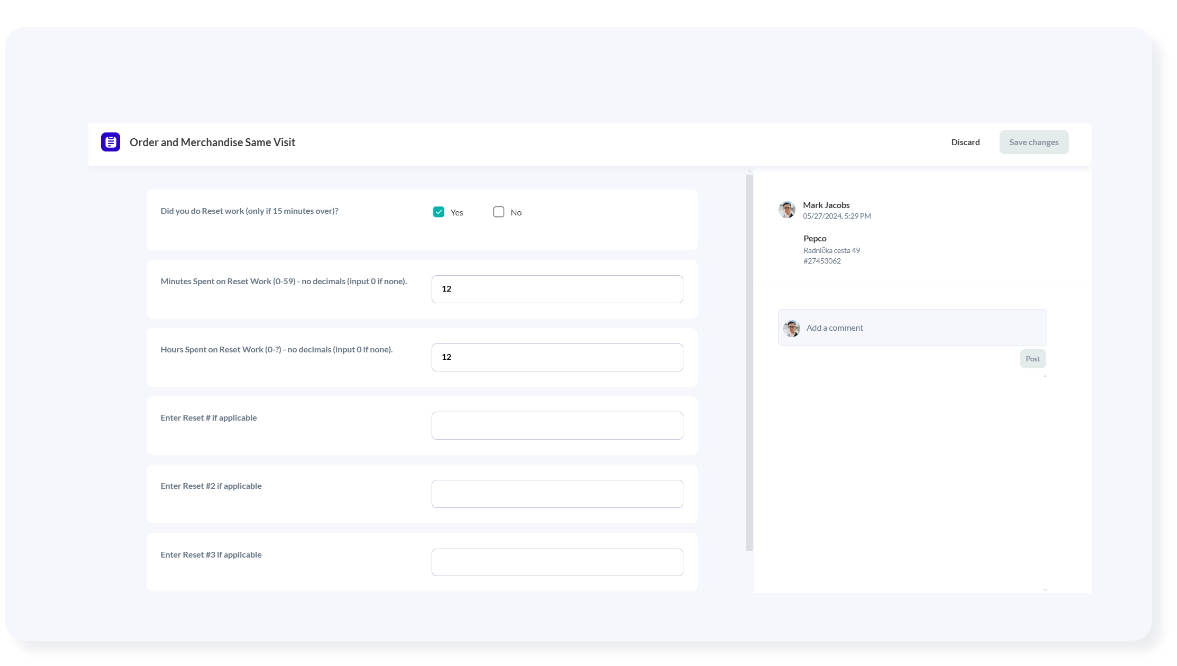
Task: Click the 'Minutes Spent on Reset Work' label
Action: point(284,282)
